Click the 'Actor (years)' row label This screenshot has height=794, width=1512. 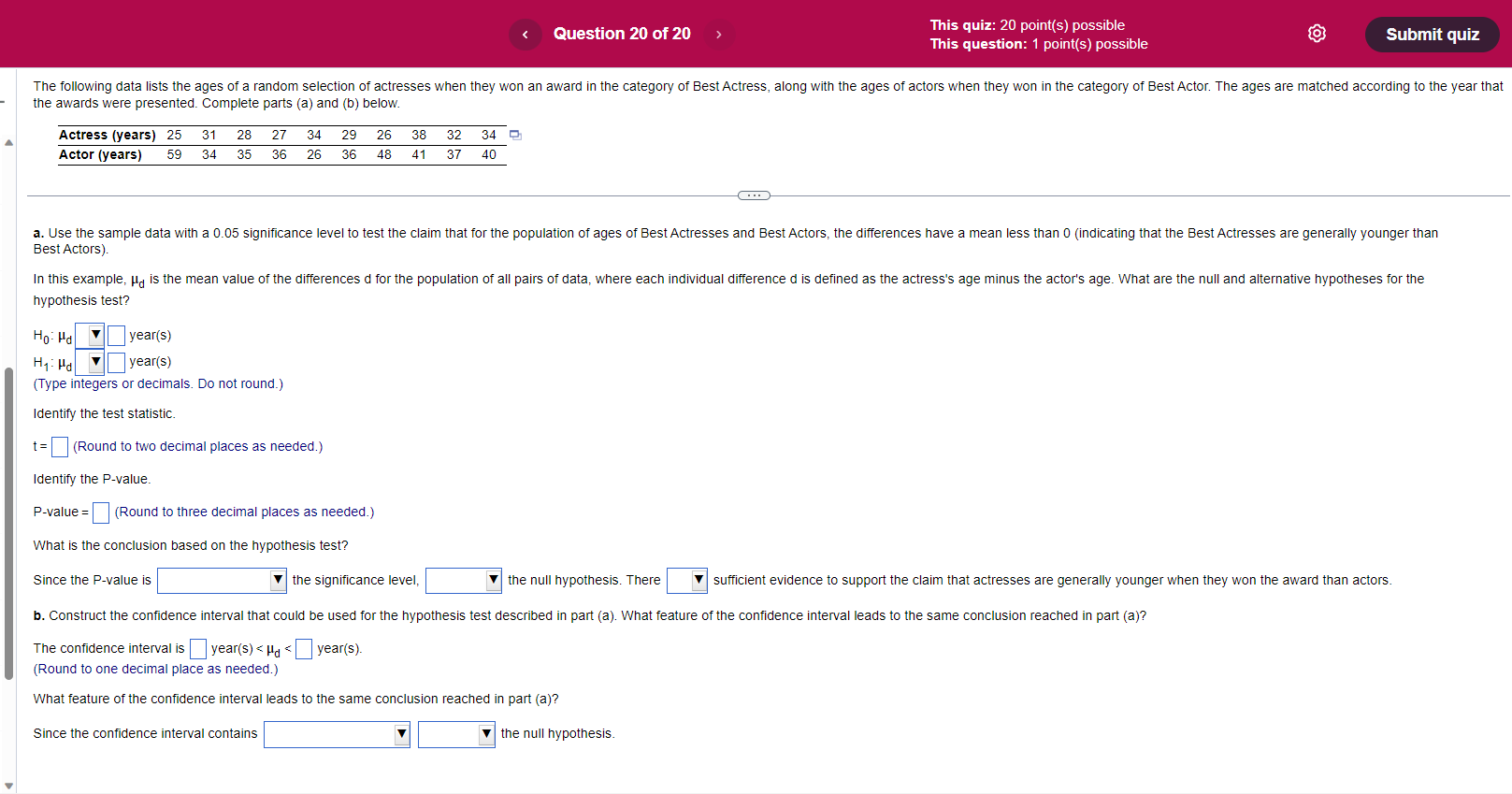(100, 155)
